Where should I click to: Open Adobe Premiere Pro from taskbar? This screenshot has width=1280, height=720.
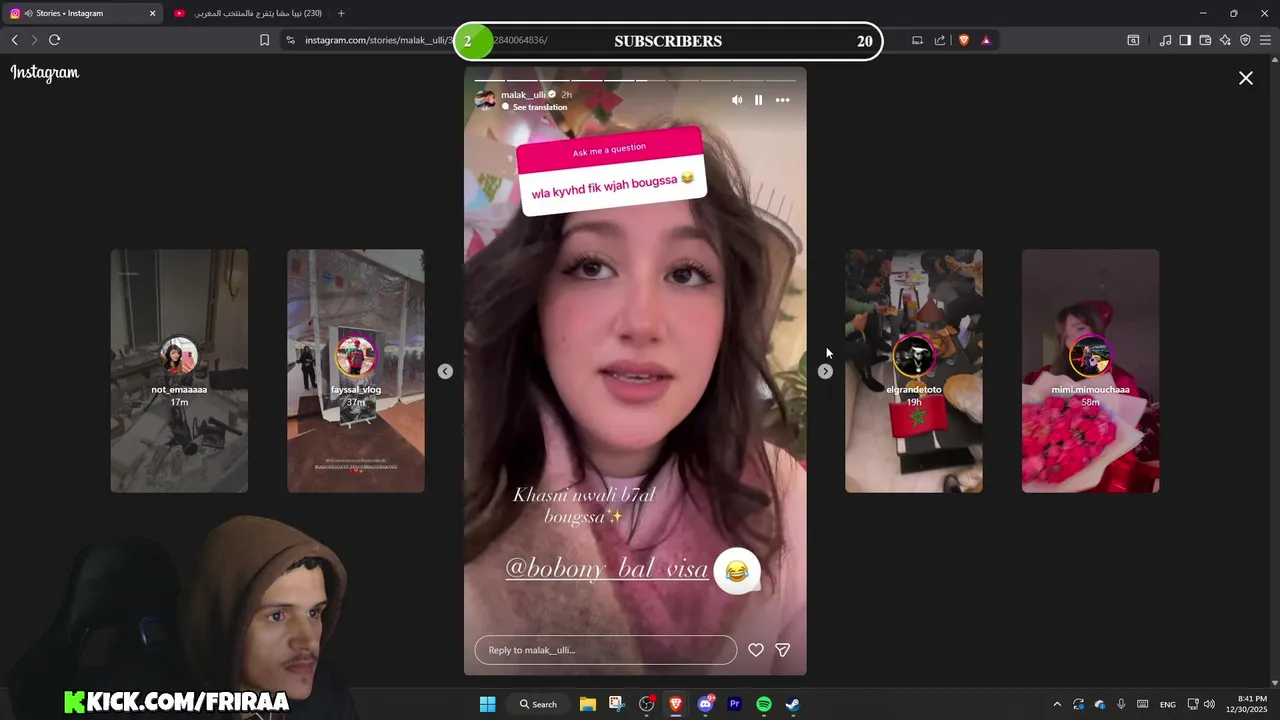735,704
